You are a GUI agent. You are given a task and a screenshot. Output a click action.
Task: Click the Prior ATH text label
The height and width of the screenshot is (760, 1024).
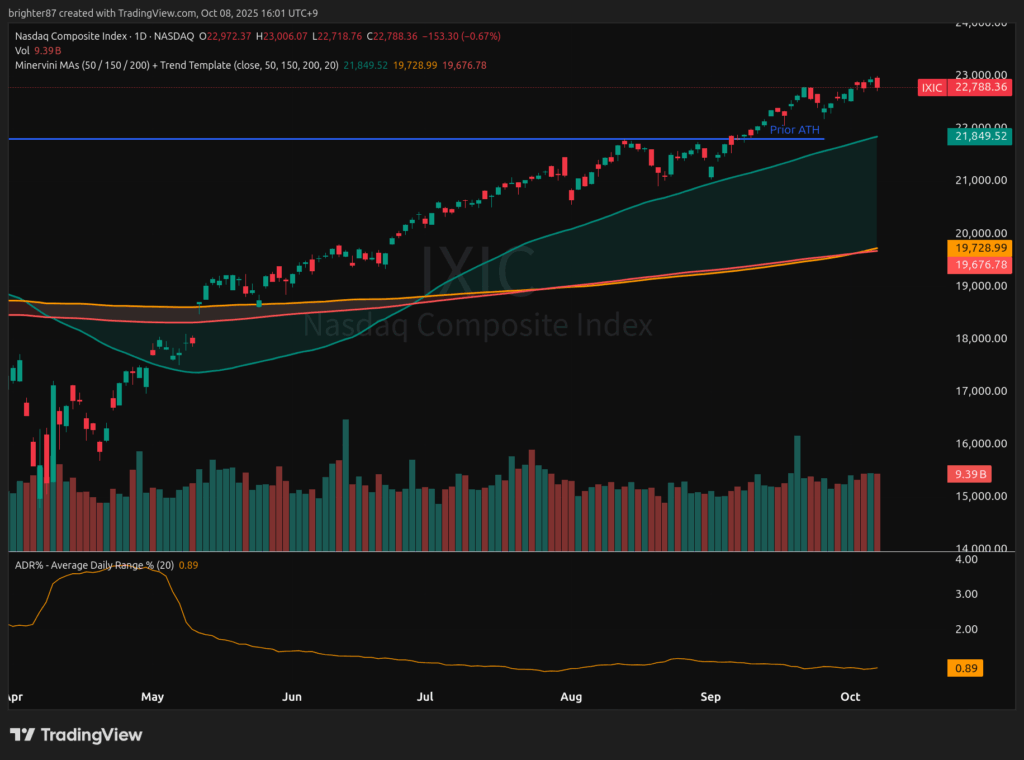tap(795, 131)
